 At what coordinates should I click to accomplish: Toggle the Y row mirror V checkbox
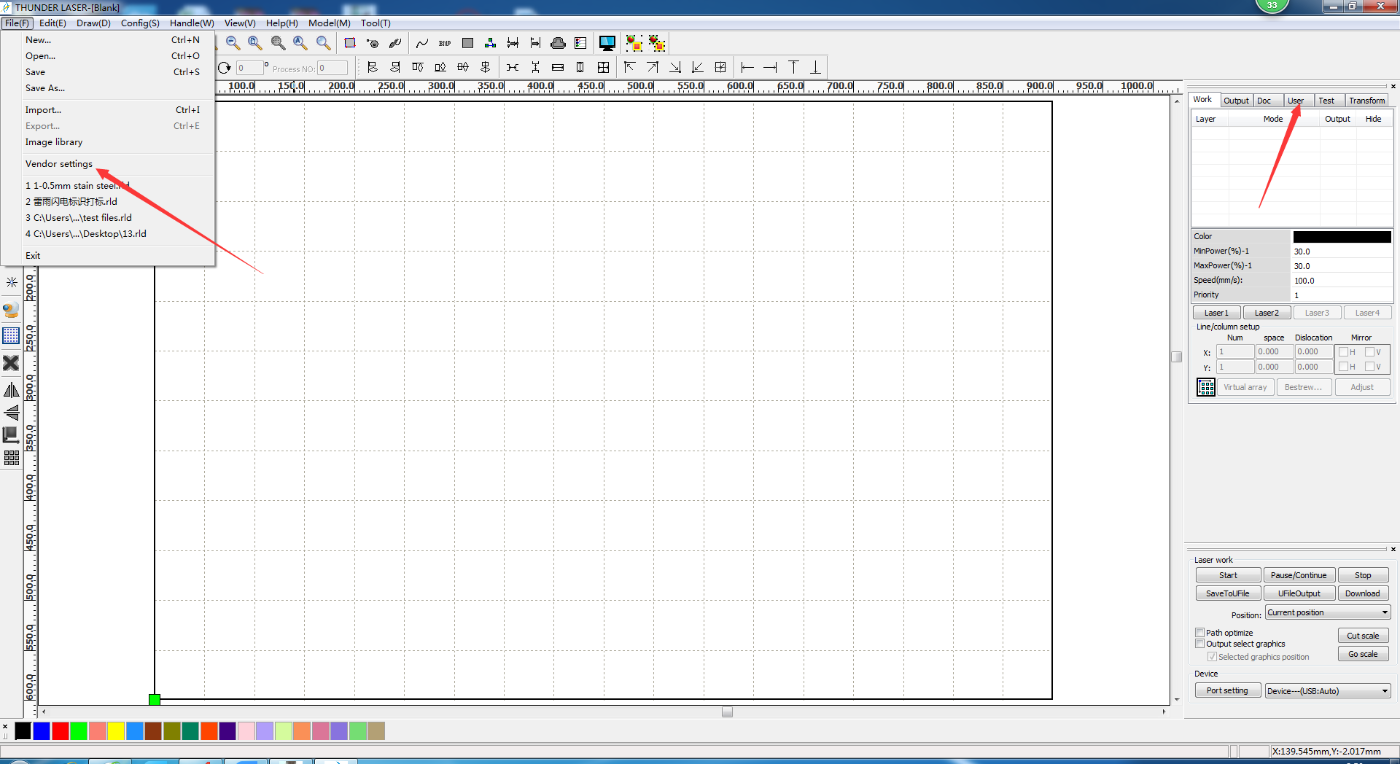[1370, 367]
